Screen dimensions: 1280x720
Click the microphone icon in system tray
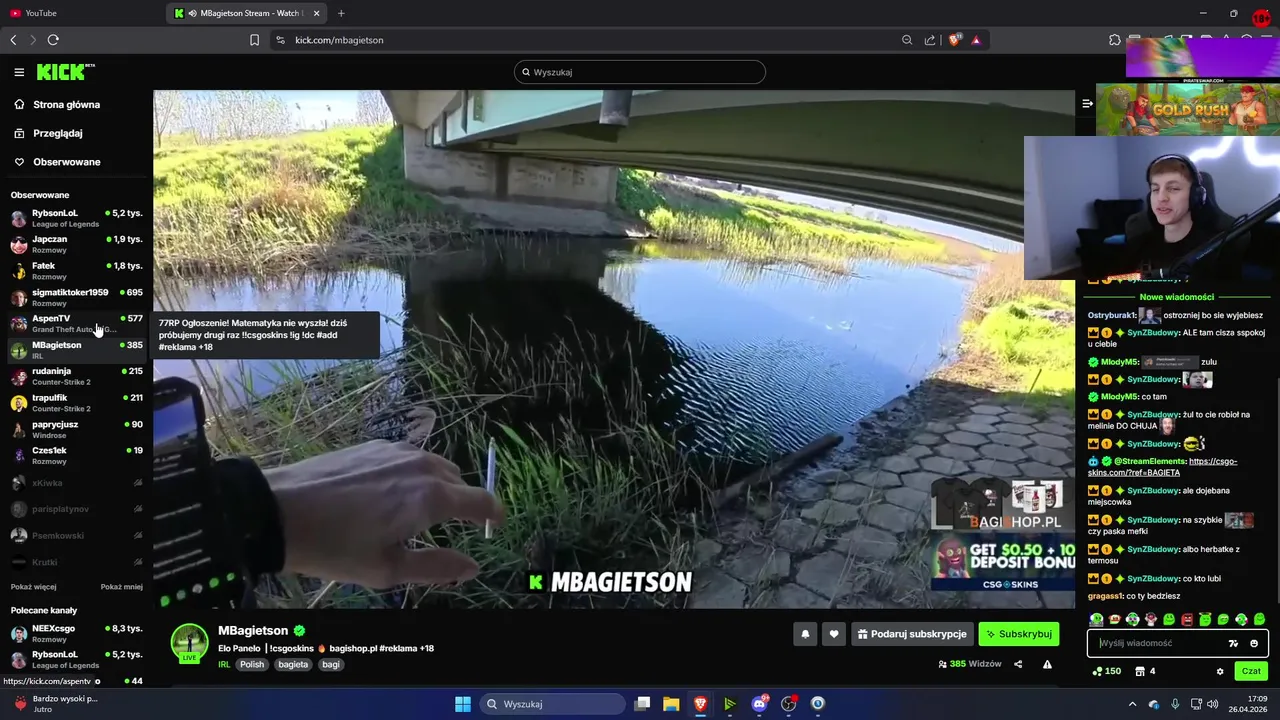point(1175,704)
